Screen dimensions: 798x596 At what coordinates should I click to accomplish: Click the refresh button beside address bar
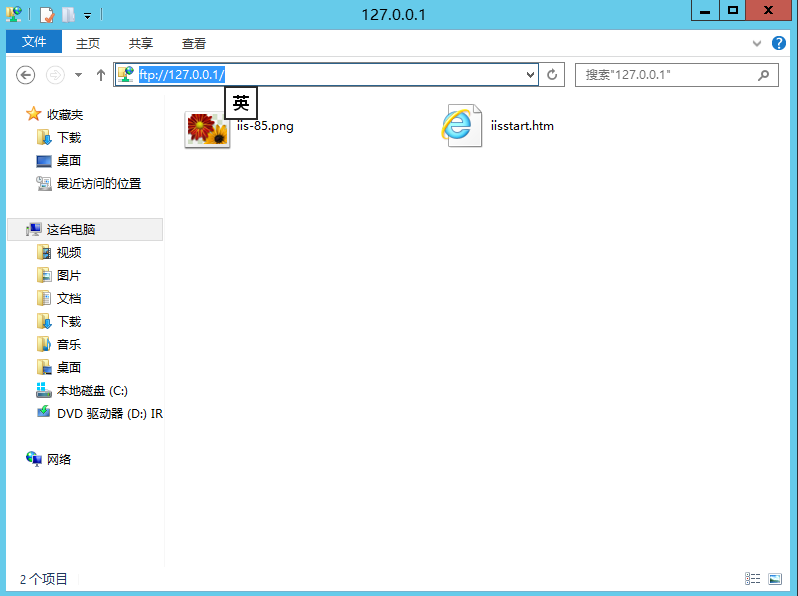pos(551,75)
